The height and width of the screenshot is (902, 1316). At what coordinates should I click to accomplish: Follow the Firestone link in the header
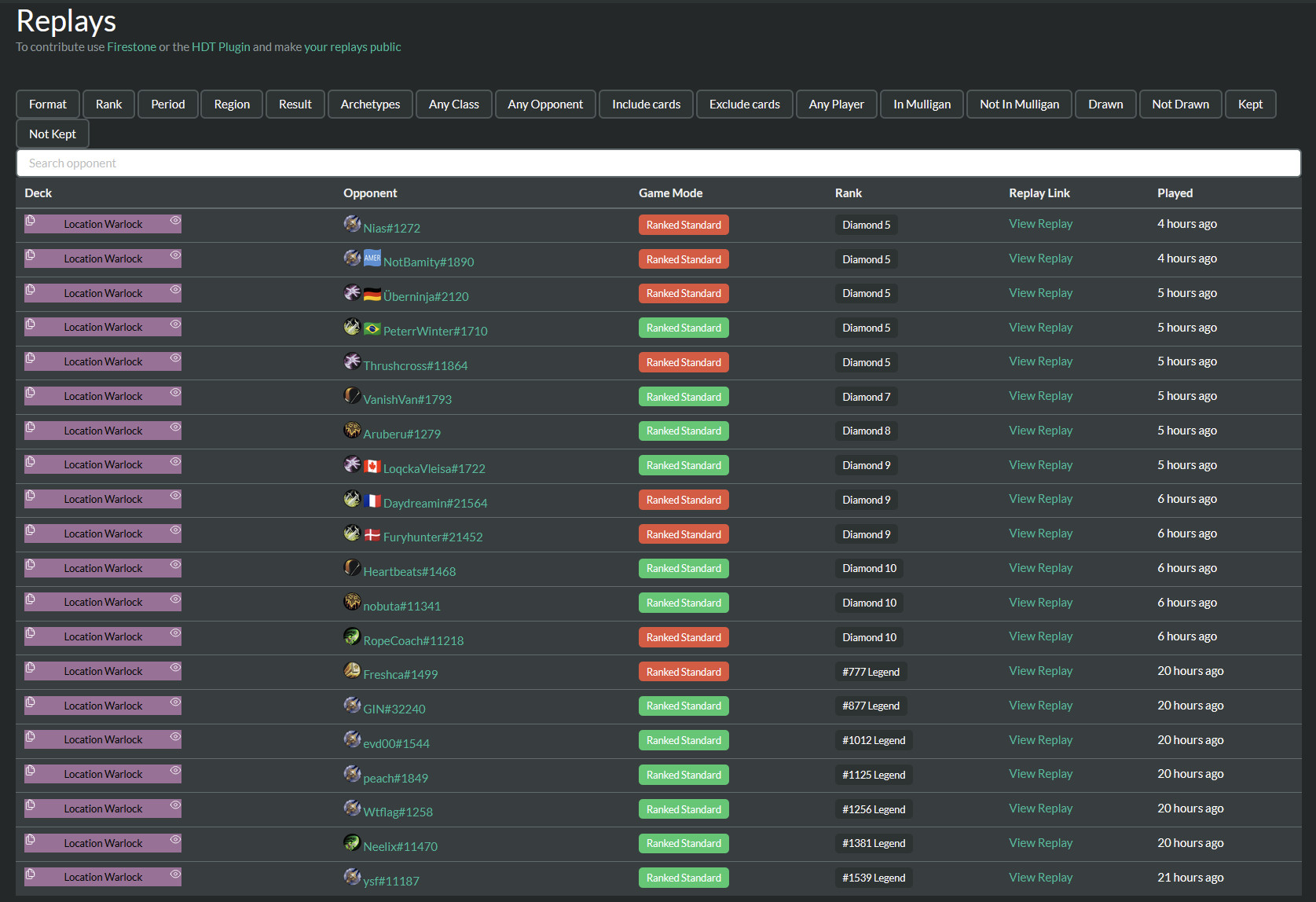point(131,47)
